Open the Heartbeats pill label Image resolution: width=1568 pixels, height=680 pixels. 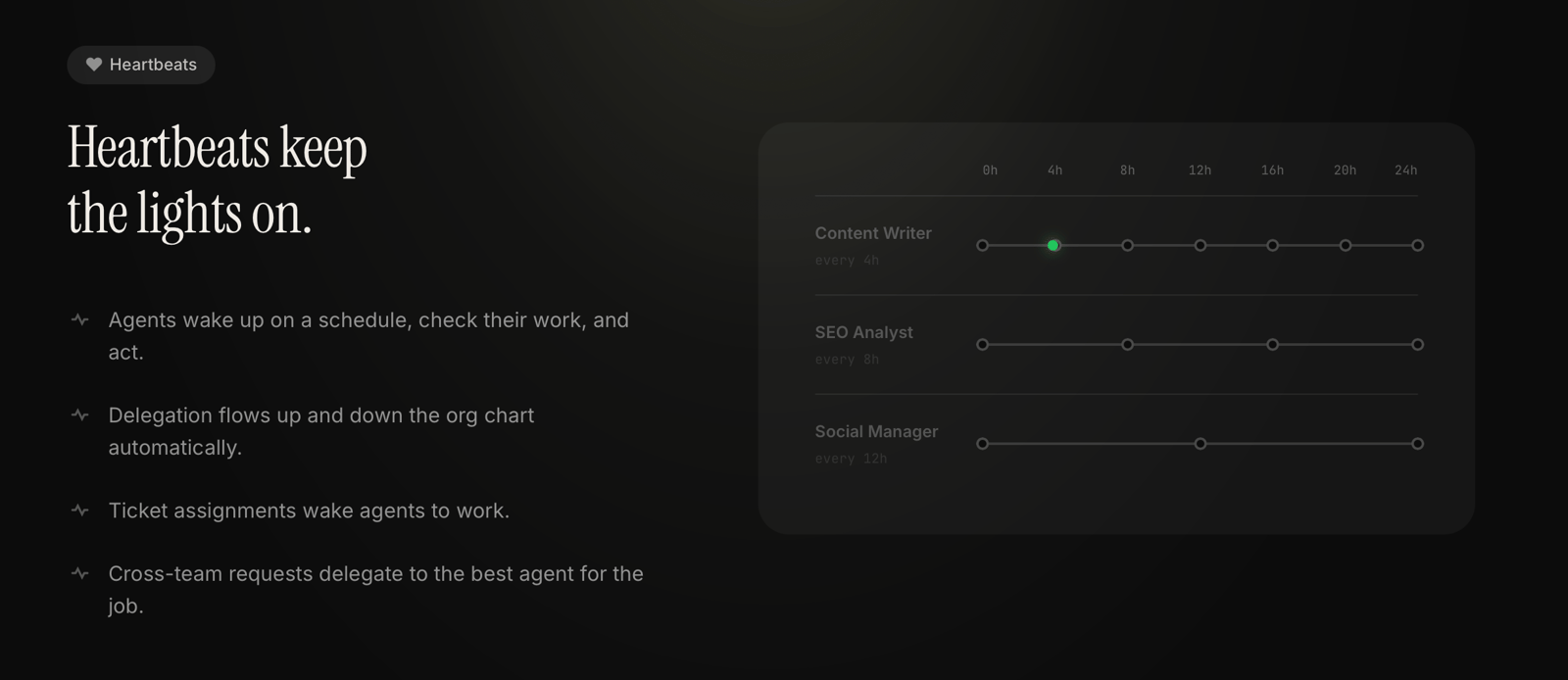[x=153, y=65]
